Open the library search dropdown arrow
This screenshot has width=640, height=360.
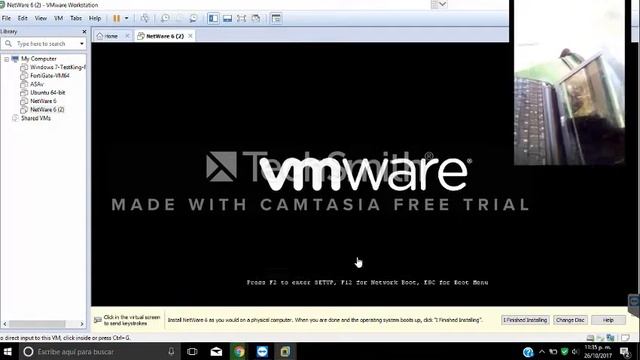[82, 44]
